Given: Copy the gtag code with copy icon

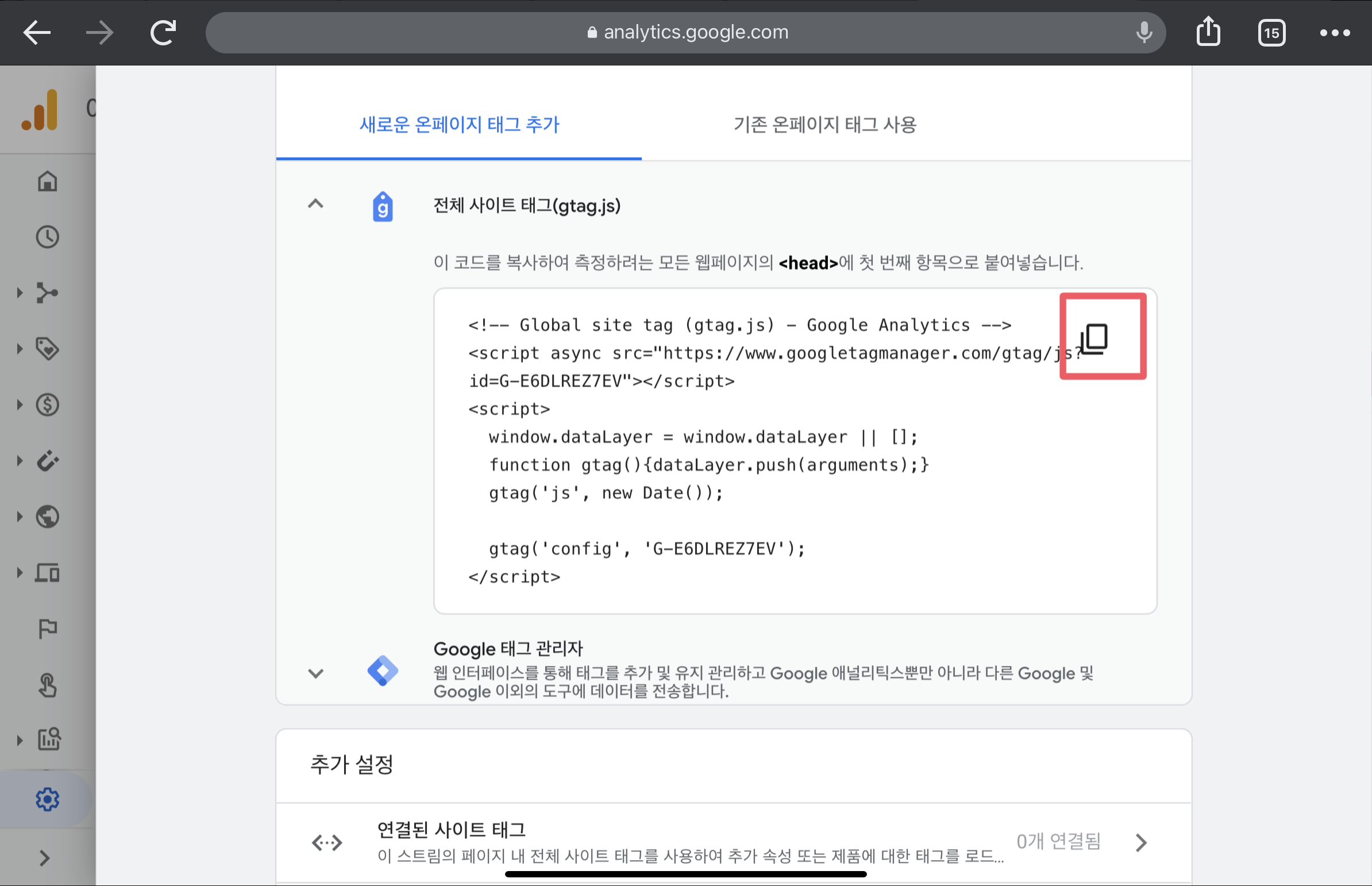Looking at the screenshot, I should [1093, 338].
